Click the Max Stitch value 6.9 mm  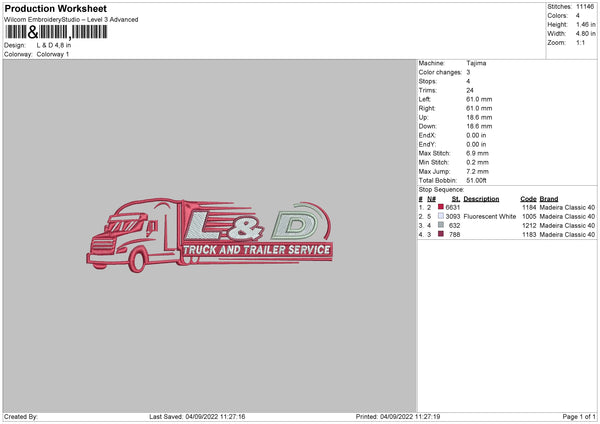[x=478, y=153]
